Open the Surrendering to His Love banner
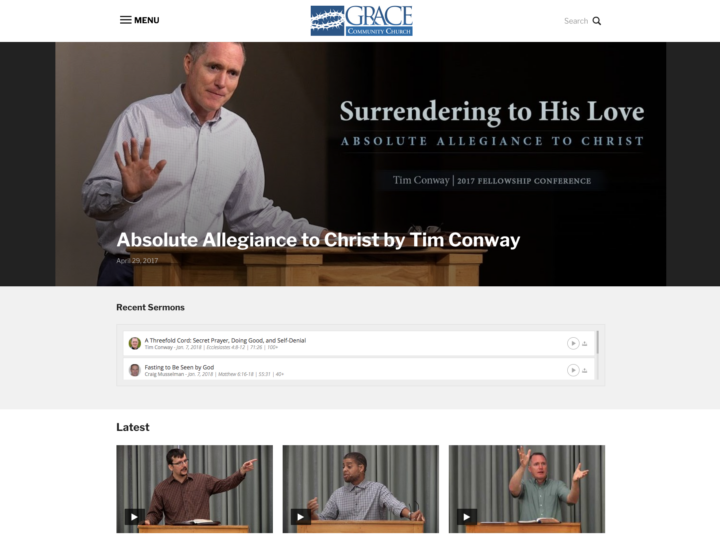The image size is (720, 536). (360, 164)
